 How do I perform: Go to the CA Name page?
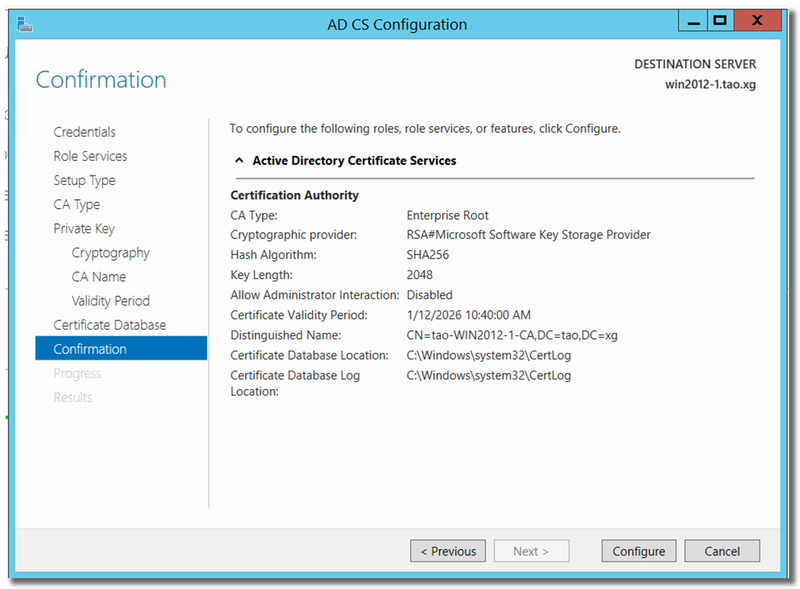(98, 277)
